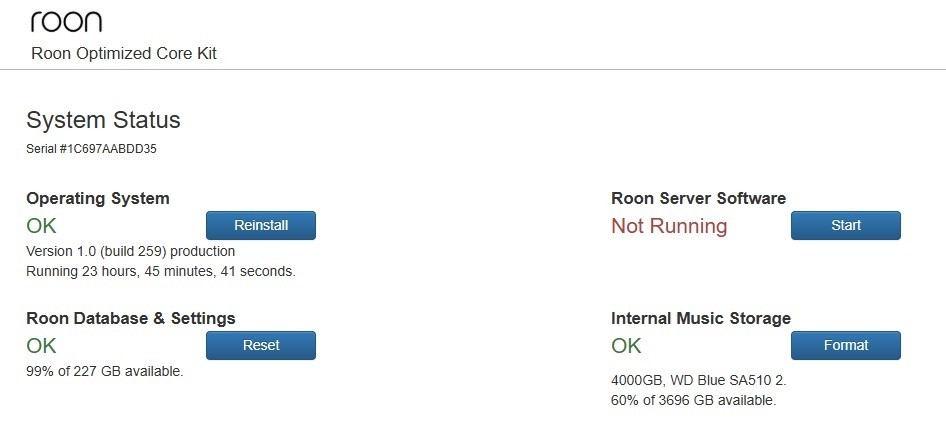Click the Not Running status text
The width and height of the screenshot is (946, 441).
pos(669,226)
